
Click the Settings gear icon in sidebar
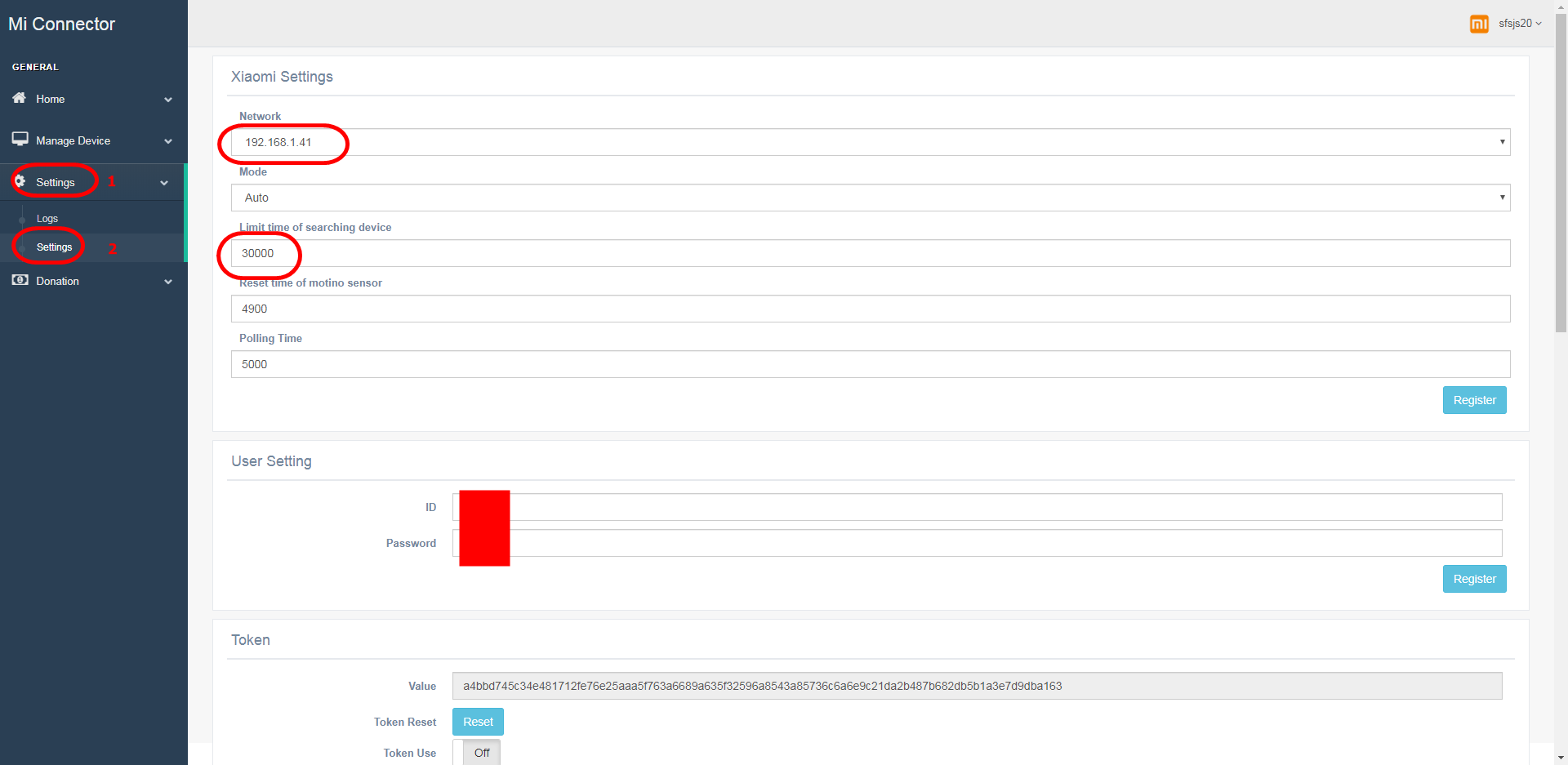click(x=20, y=181)
